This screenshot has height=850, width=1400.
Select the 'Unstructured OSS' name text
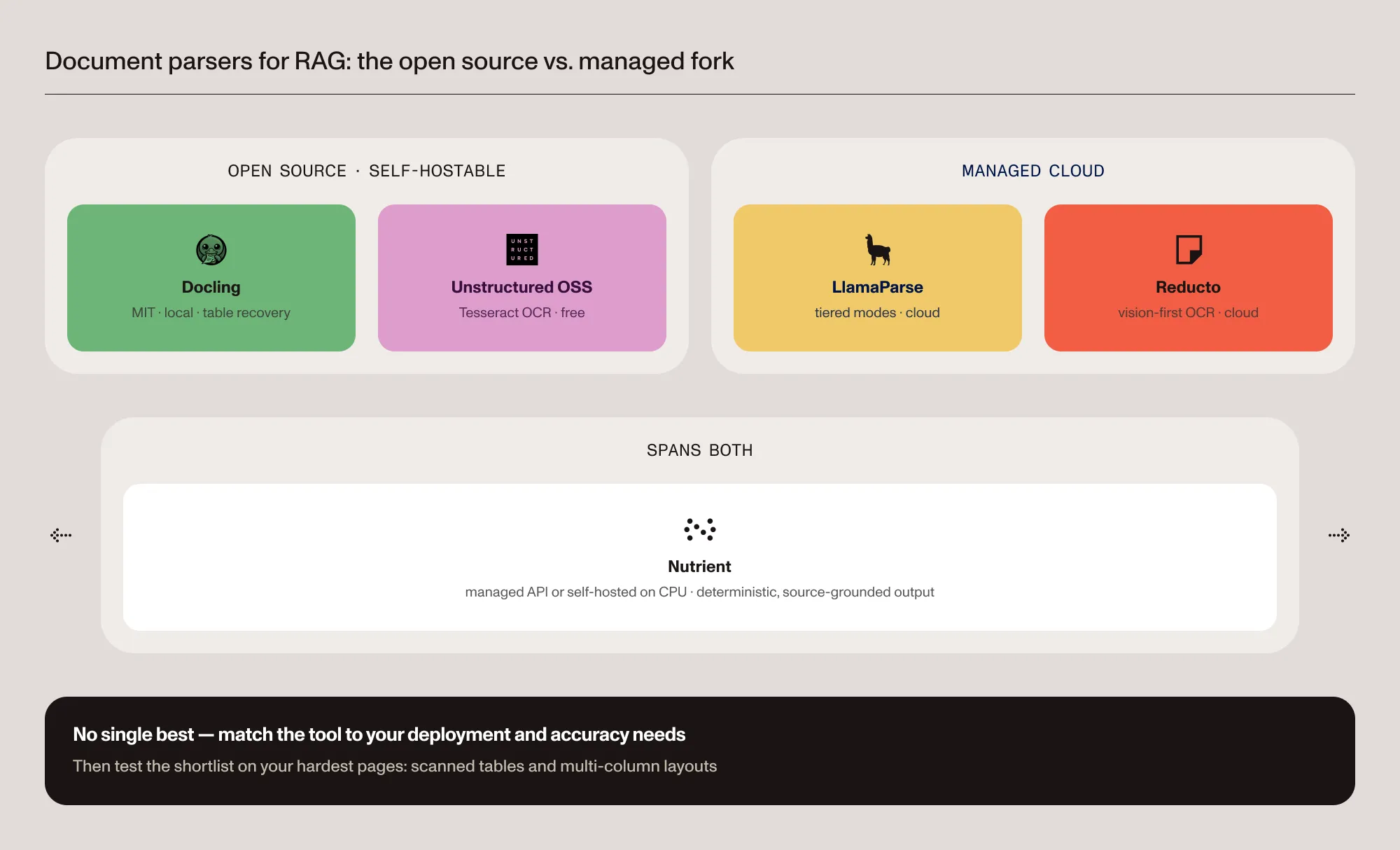[521, 287]
